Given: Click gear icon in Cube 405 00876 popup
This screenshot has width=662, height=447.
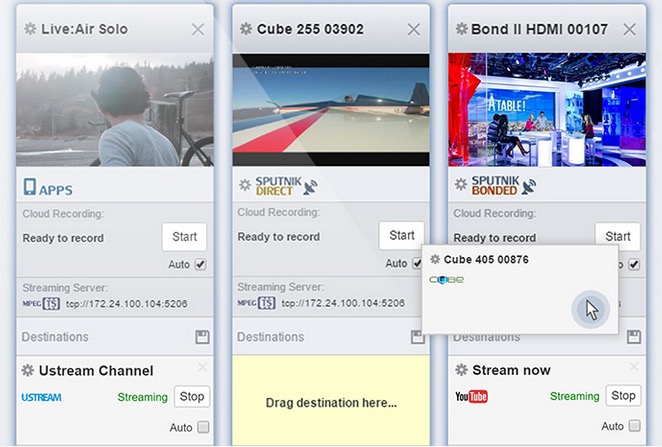Looking at the screenshot, I should pos(435,260).
